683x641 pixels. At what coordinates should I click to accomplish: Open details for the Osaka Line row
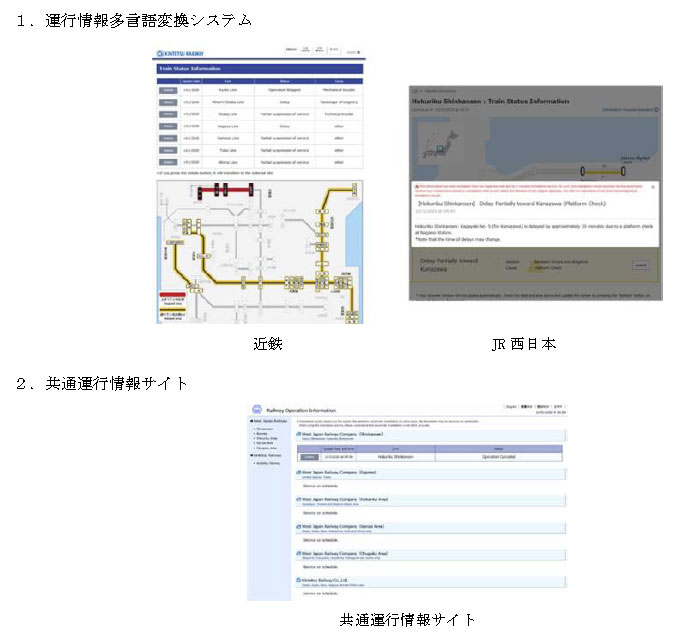[x=166, y=114]
